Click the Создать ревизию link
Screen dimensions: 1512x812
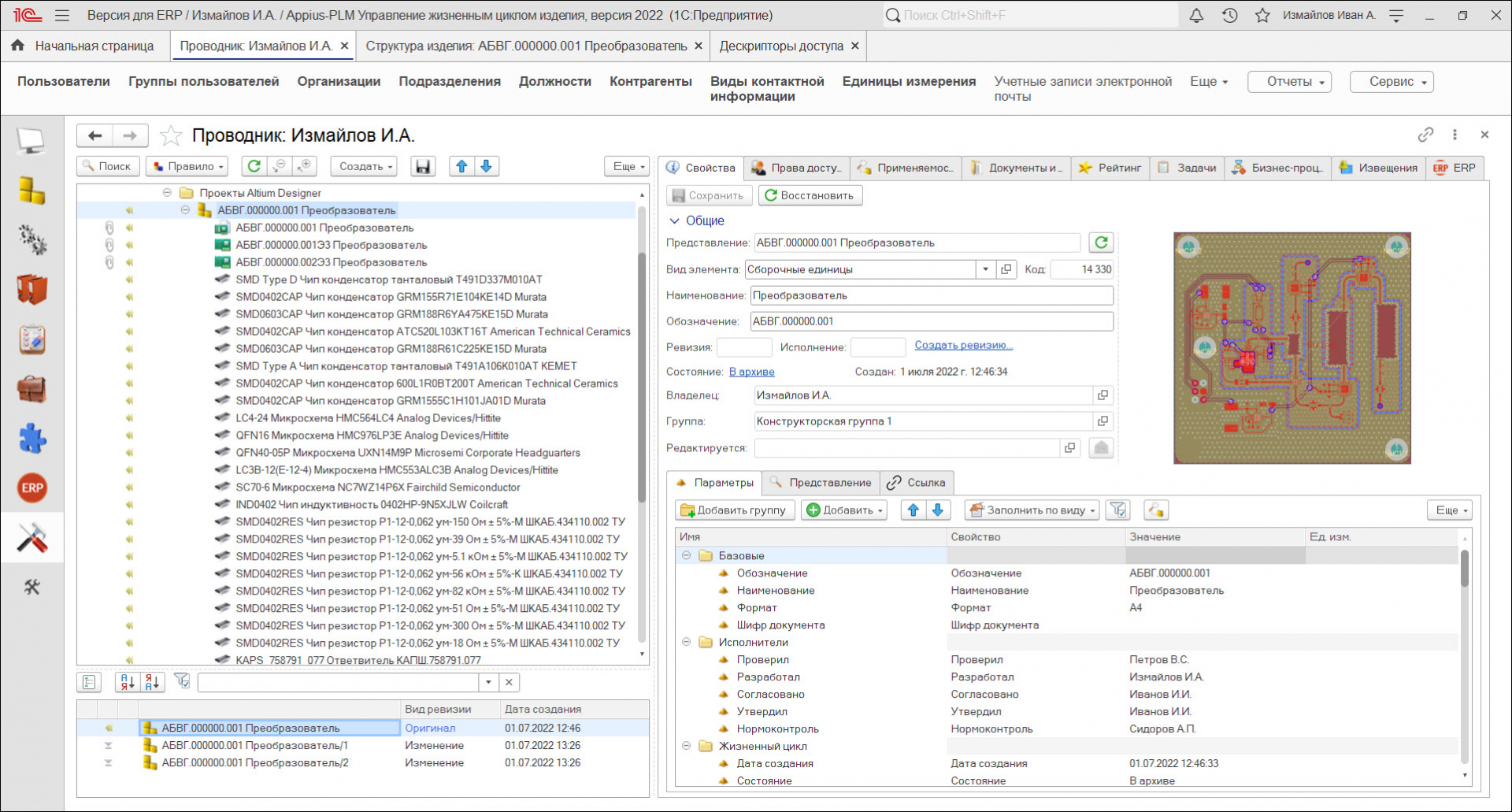(963, 345)
